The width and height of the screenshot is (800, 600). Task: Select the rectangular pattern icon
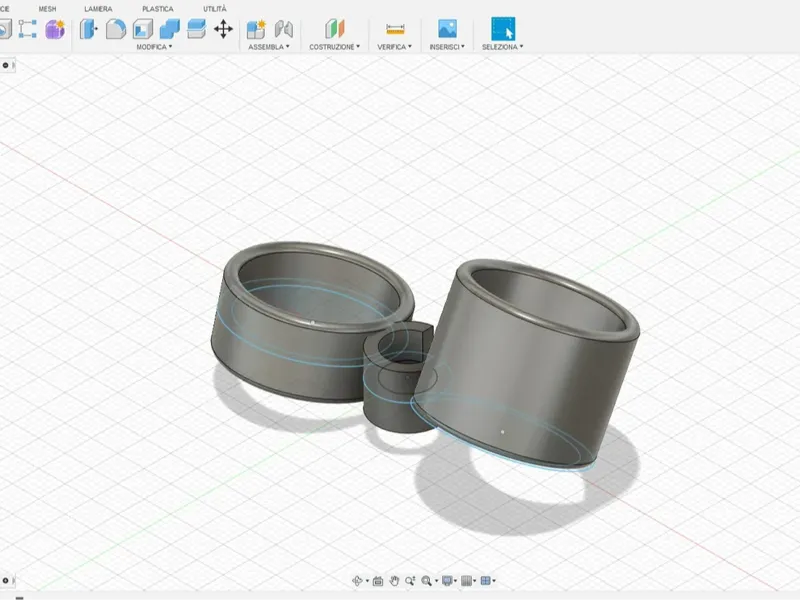click(28, 29)
